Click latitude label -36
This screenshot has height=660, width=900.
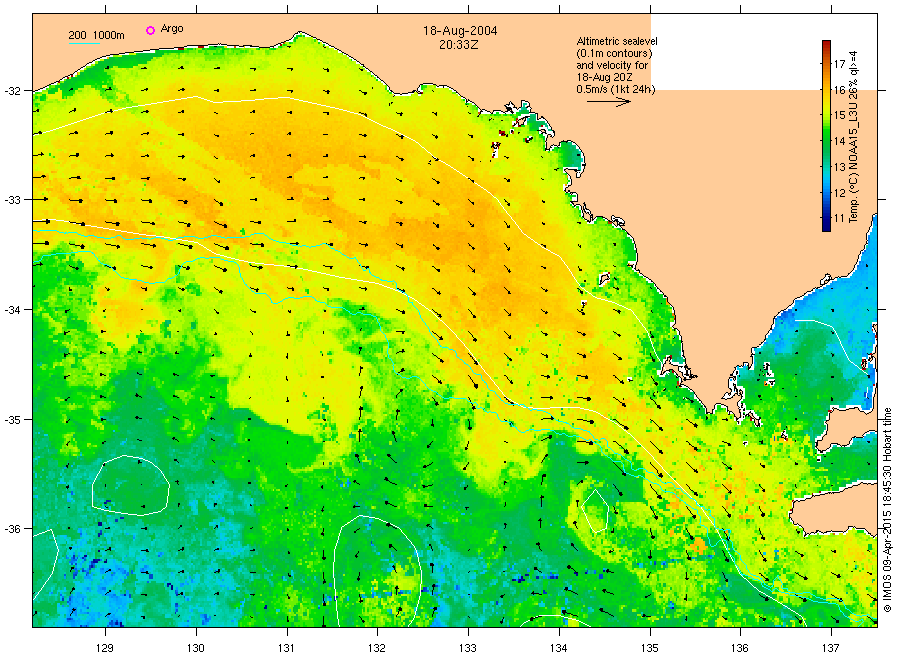(13, 529)
